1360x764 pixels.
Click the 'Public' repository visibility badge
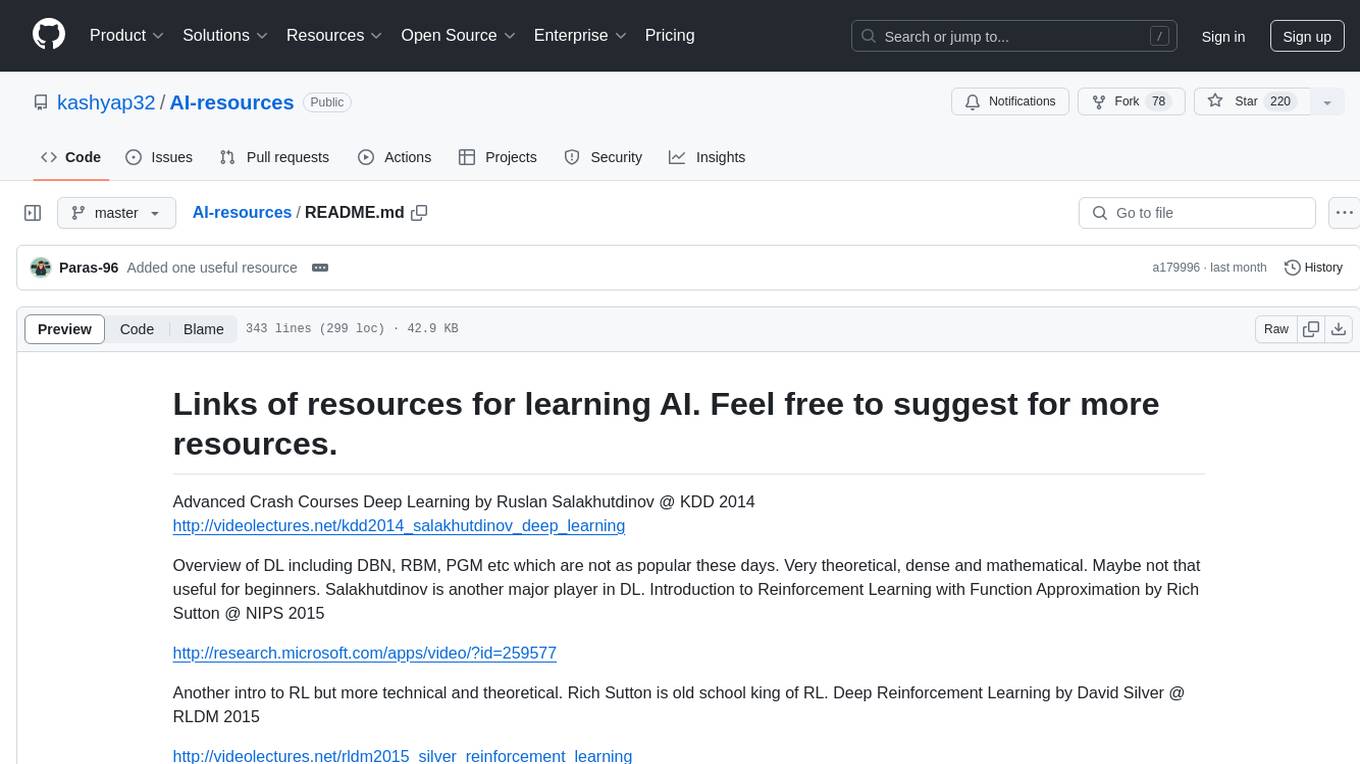pyautogui.click(x=327, y=102)
